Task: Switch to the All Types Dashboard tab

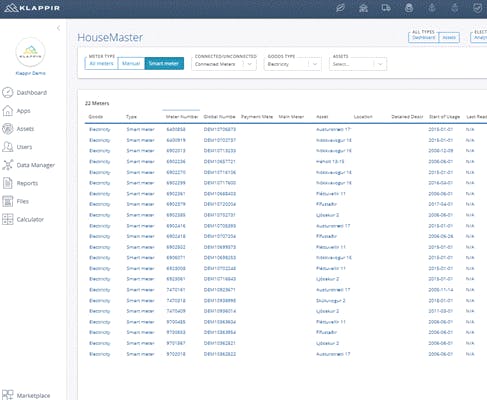Action: (423, 38)
